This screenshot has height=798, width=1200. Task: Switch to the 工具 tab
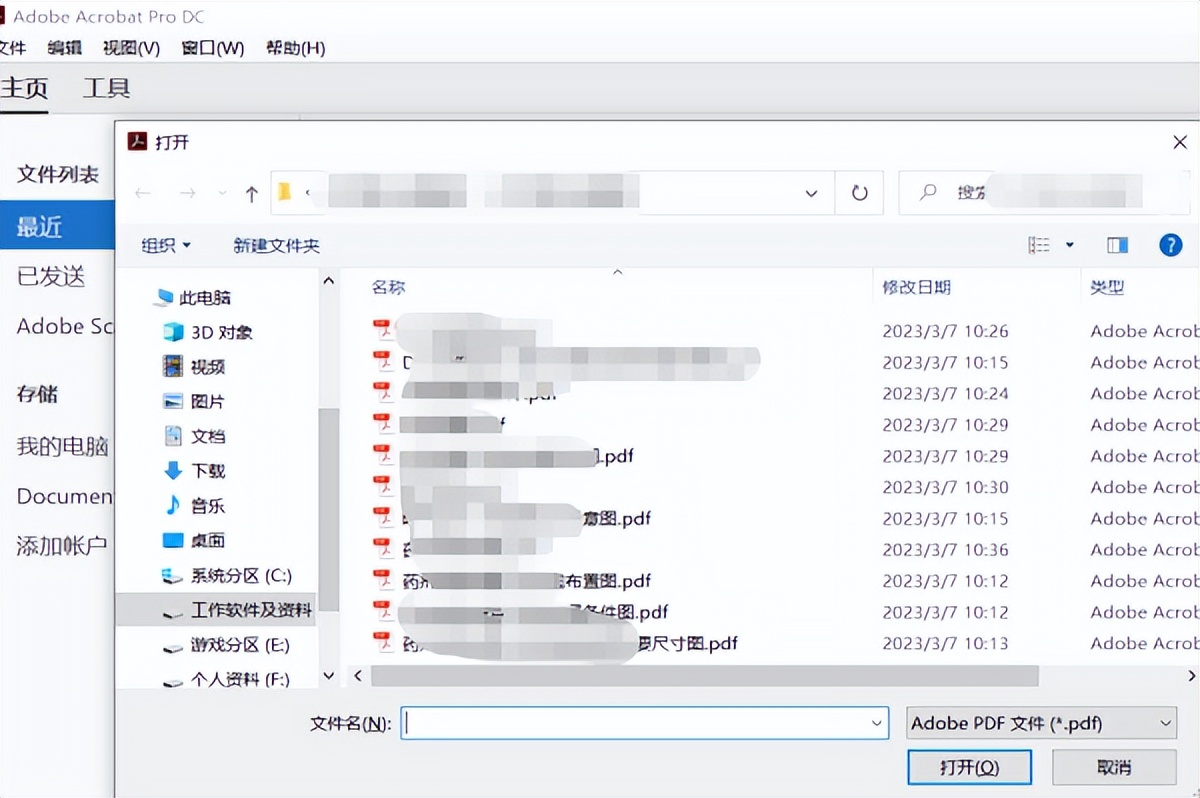point(106,88)
